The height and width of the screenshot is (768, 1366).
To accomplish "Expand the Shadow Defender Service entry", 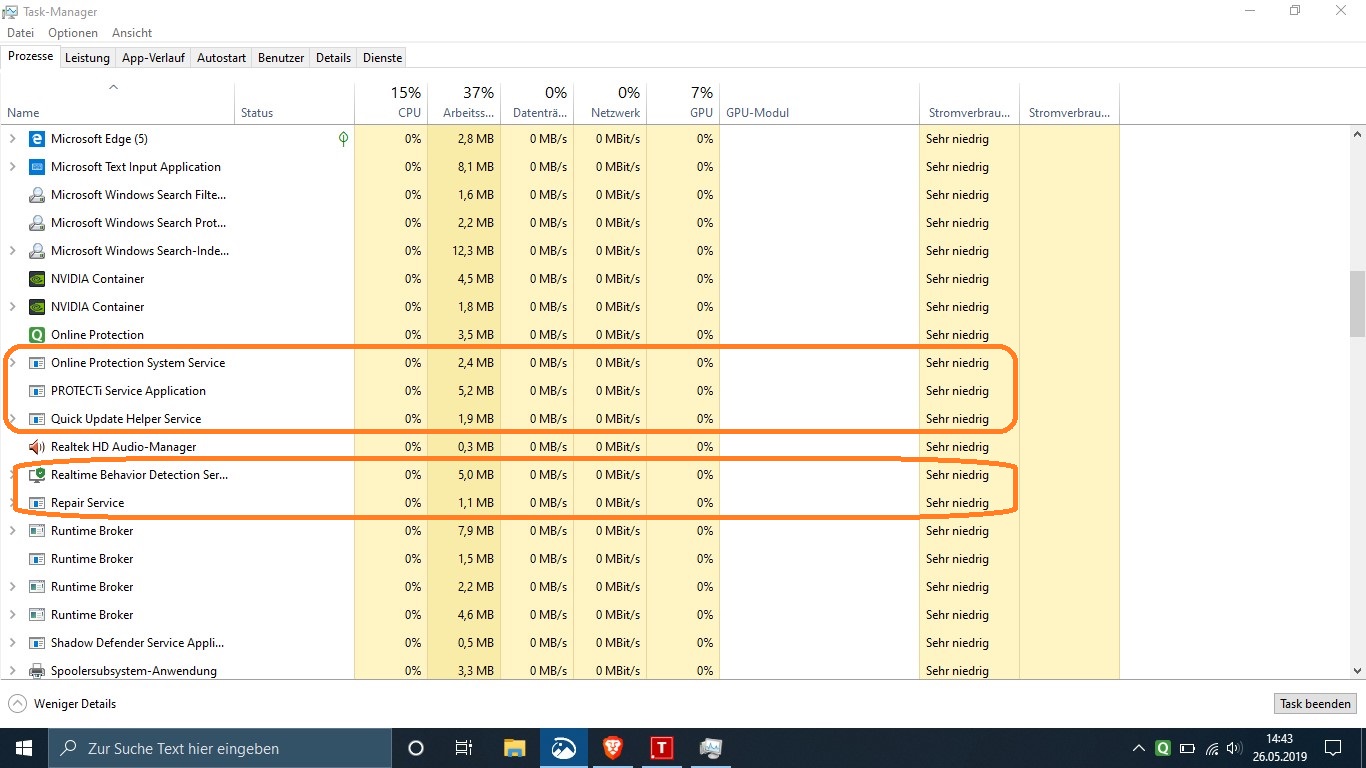I will click(x=13, y=643).
